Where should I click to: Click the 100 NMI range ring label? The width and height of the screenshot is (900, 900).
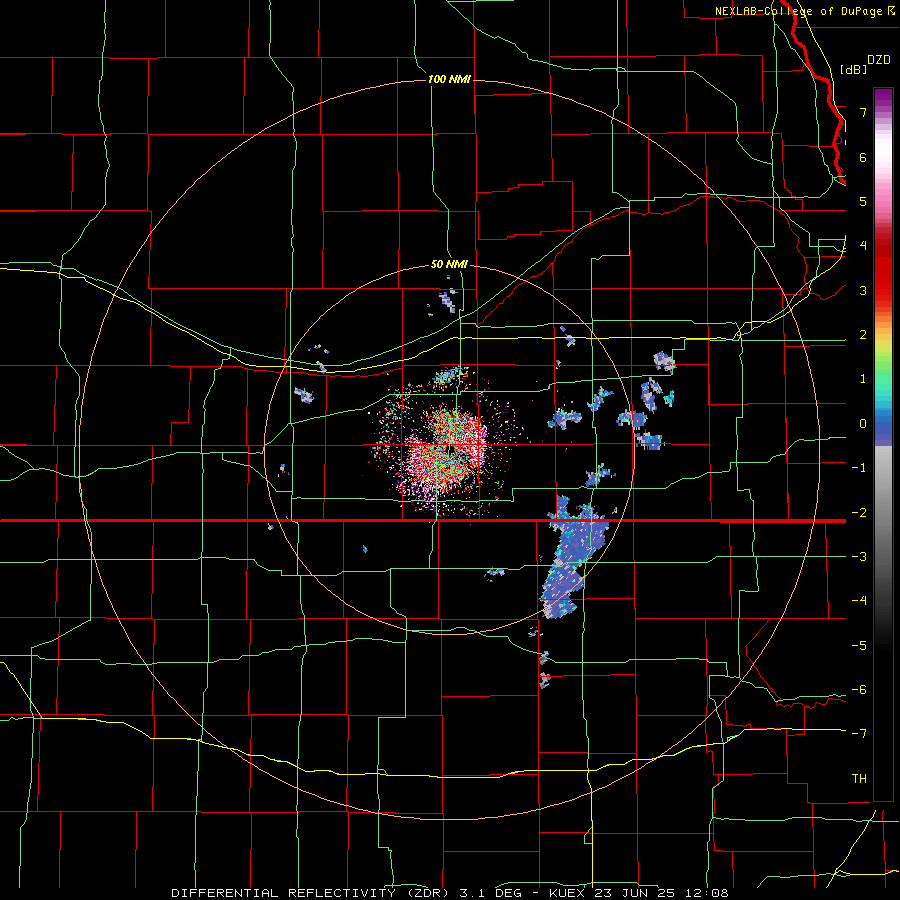tap(449, 79)
